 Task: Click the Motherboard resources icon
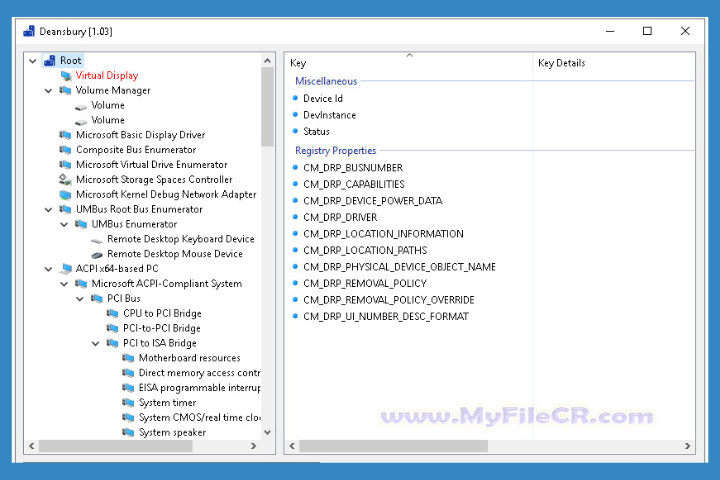click(x=128, y=358)
